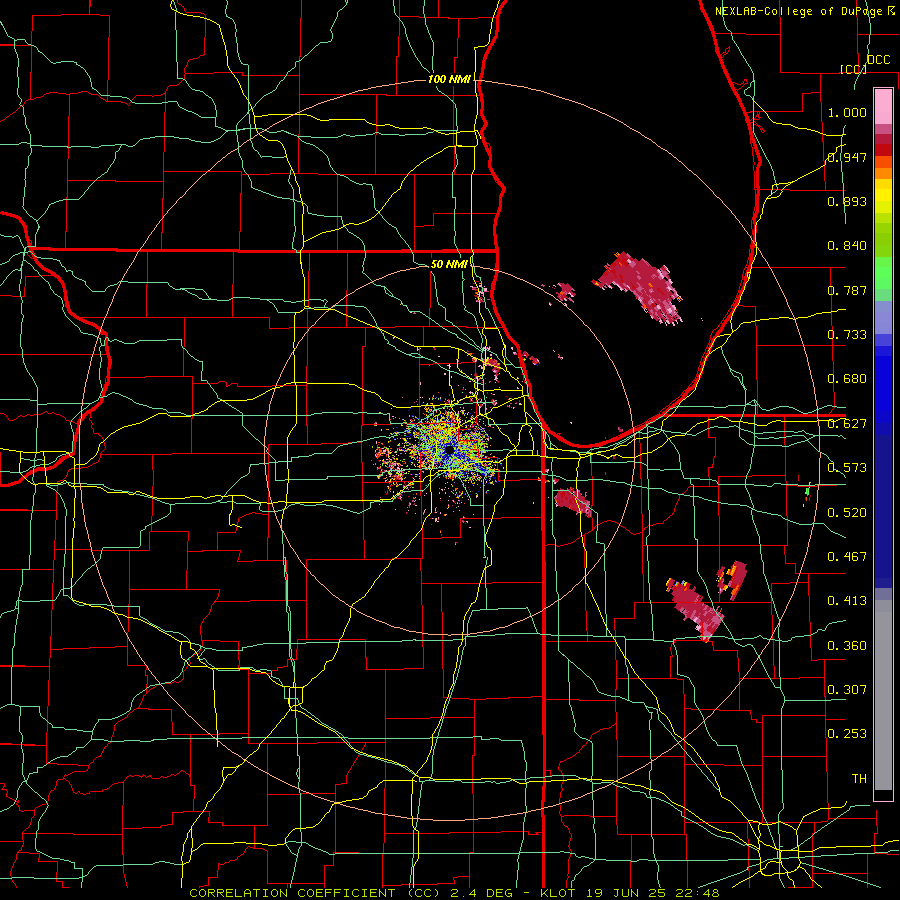Select the 0.307 scale value
Screen dimensions: 900x900
point(847,690)
